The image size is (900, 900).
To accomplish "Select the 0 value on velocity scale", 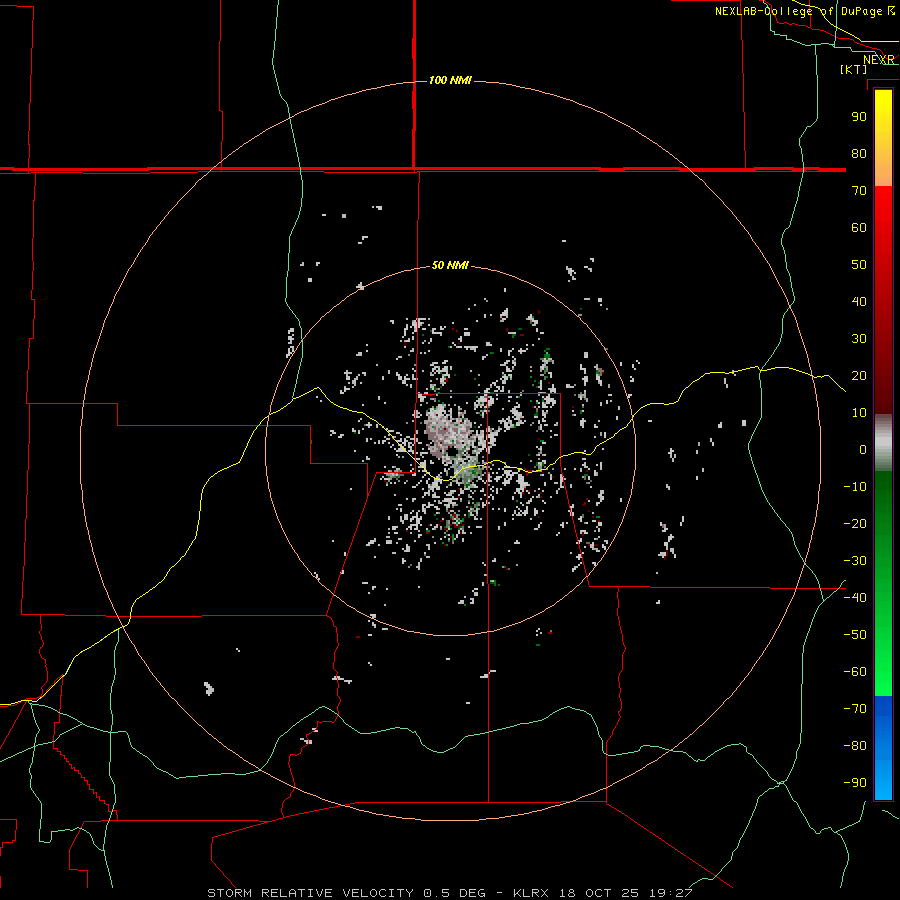I will coord(863,449).
